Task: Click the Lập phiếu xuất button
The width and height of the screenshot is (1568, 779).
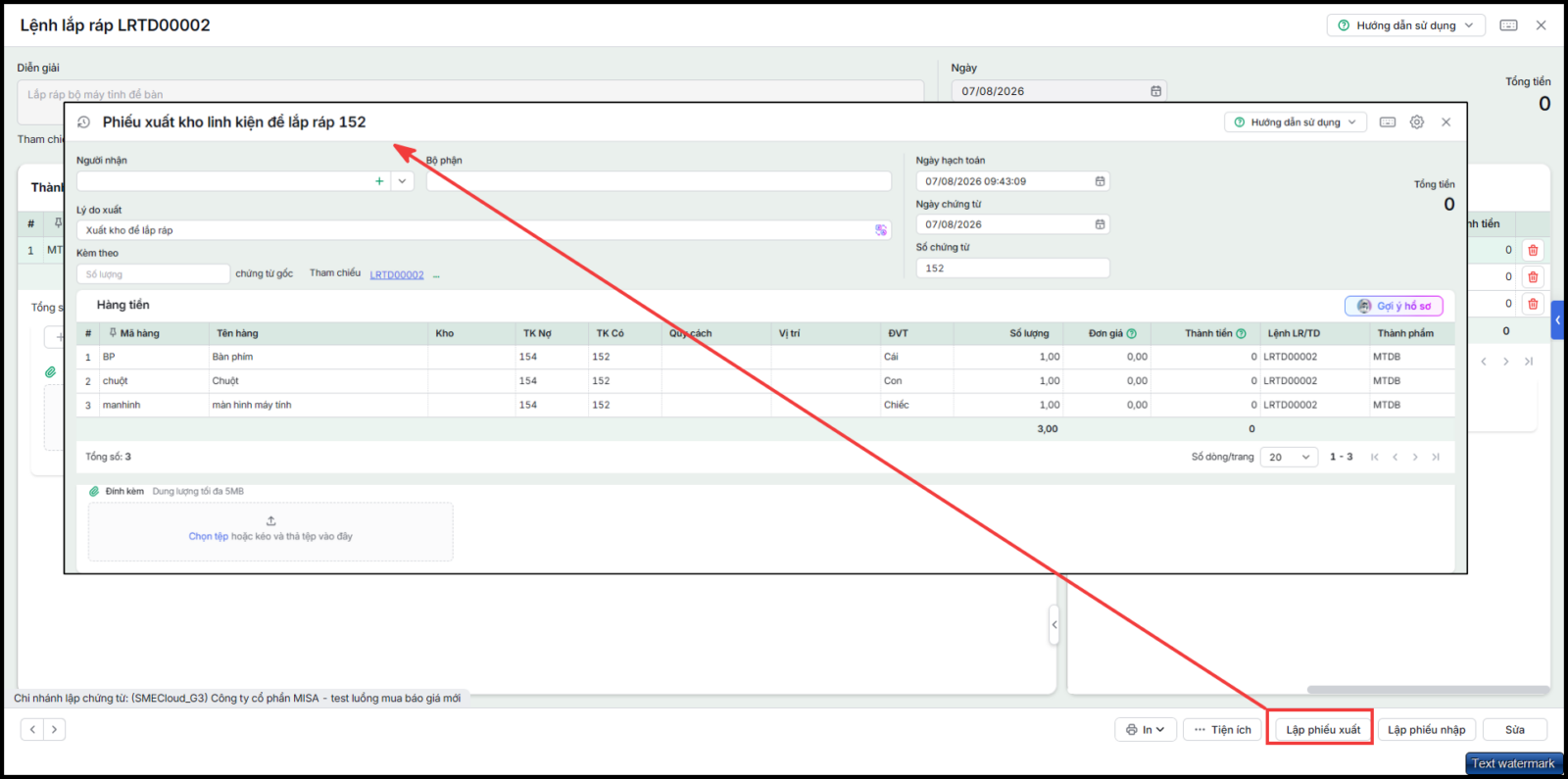Action: coord(1323,730)
